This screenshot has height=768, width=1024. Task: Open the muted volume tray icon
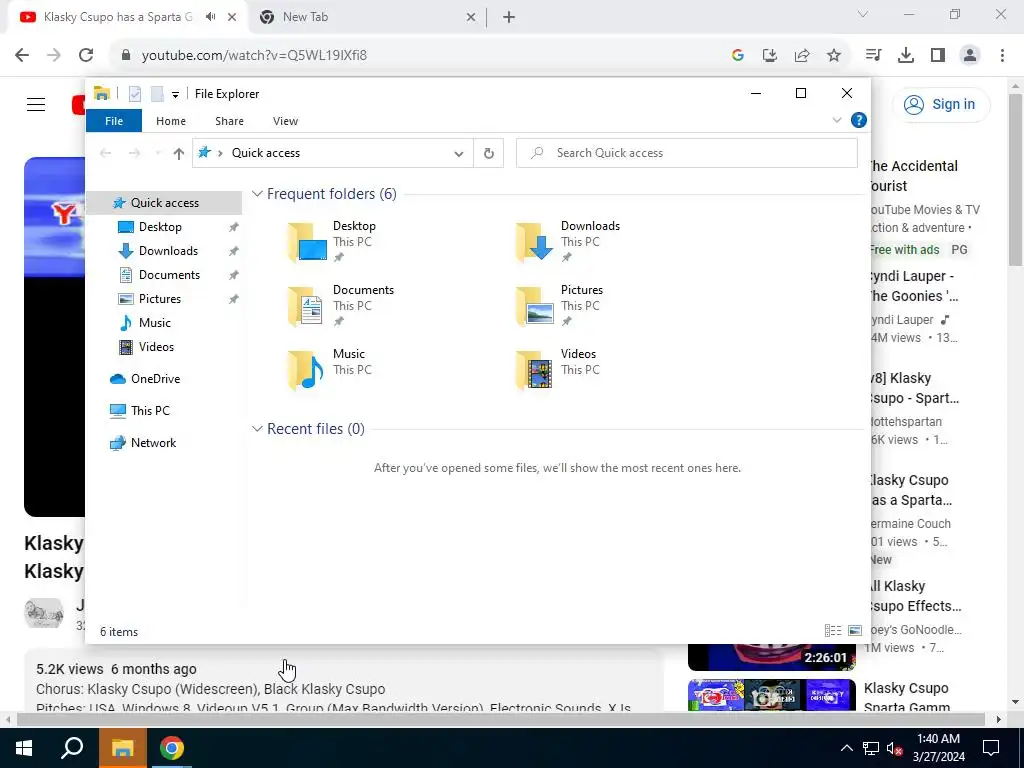(x=895, y=748)
